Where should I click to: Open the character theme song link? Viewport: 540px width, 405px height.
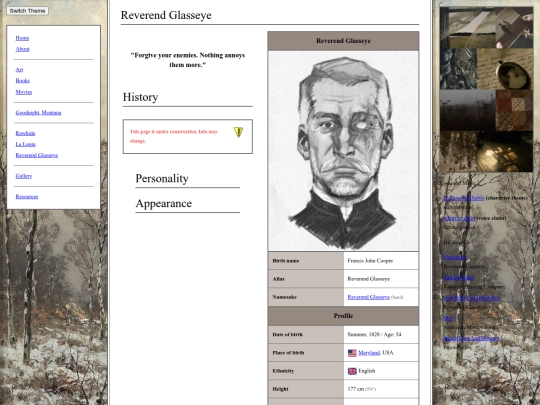pos(464,198)
